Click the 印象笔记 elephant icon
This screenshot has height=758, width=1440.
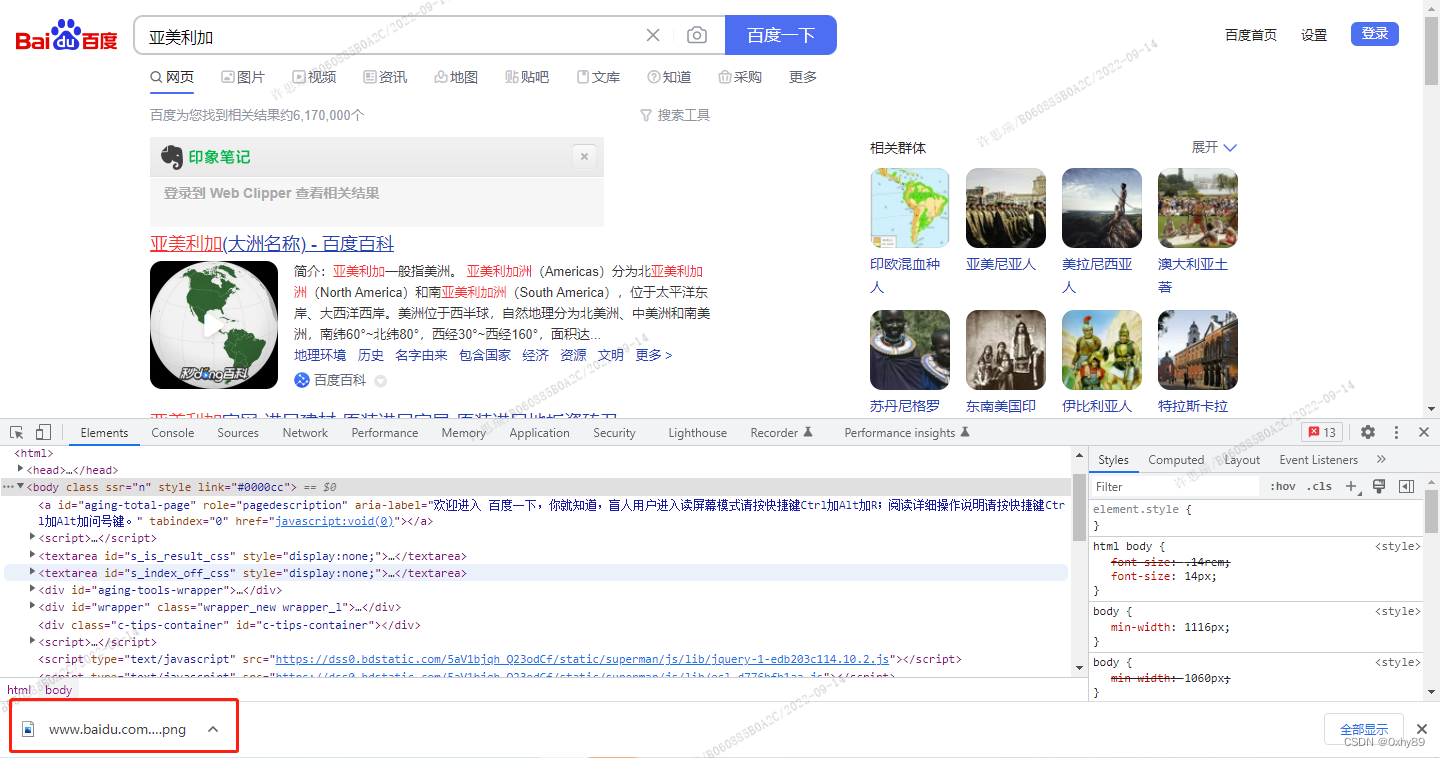click(172, 157)
